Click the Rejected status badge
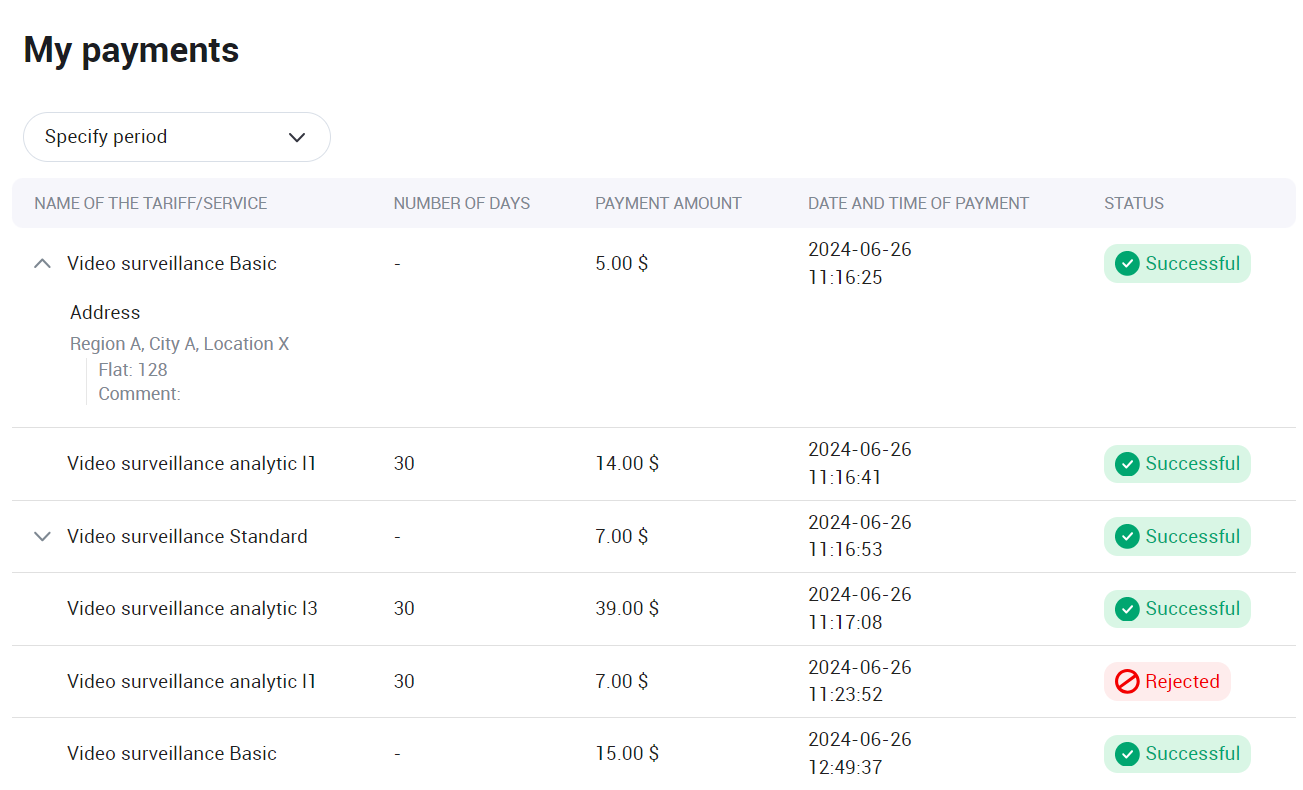 1167,682
